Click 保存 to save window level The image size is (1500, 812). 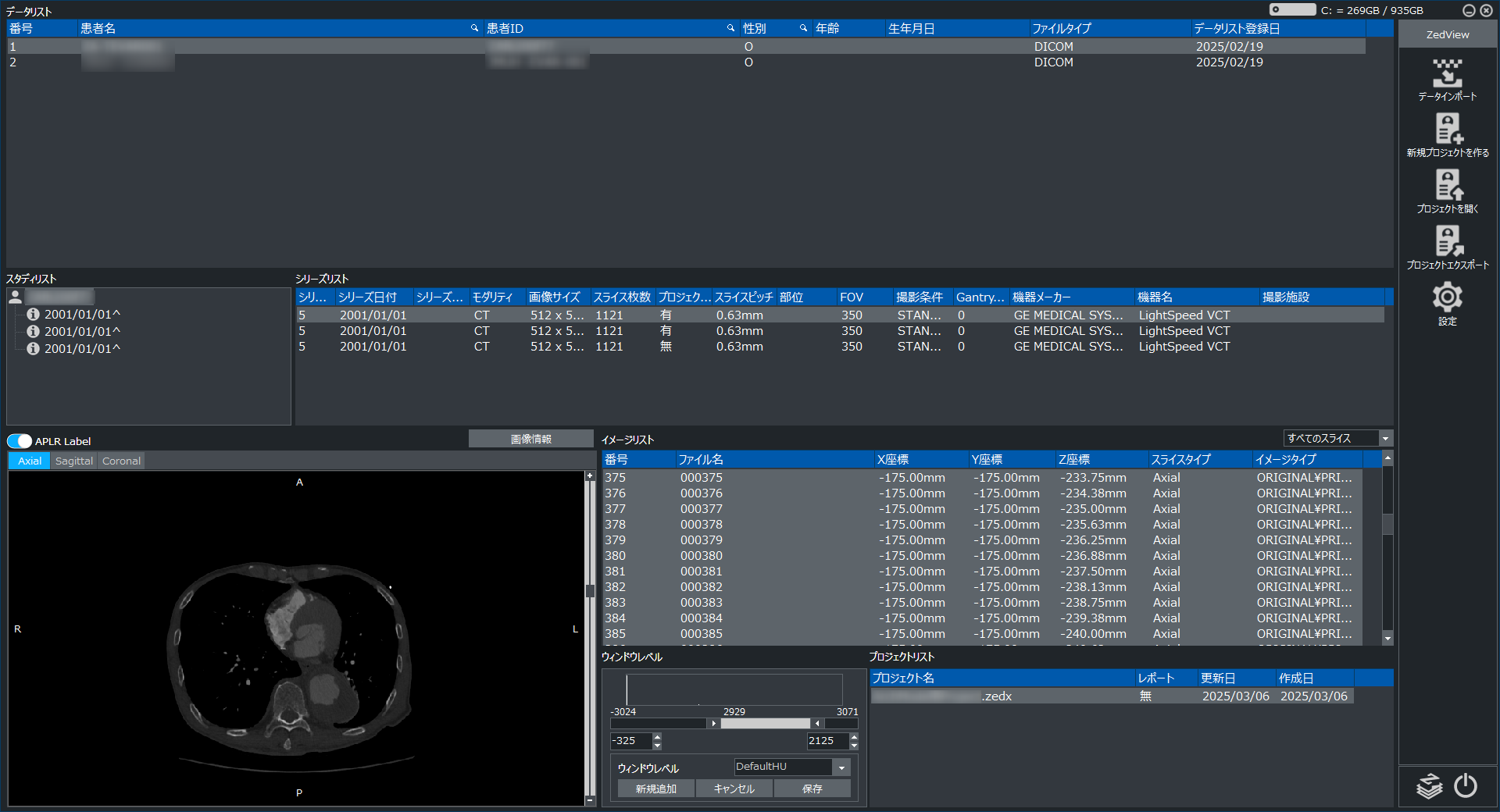(x=812, y=789)
